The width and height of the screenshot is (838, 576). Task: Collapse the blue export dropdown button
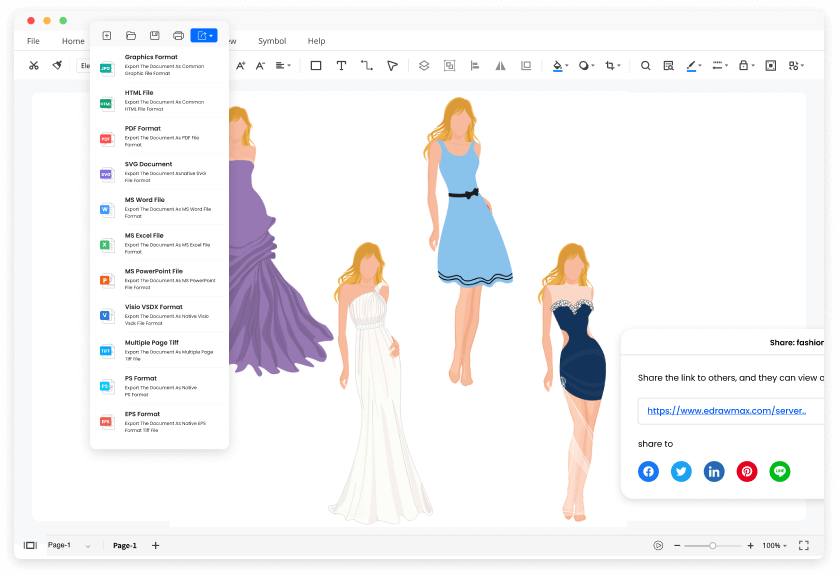204,36
